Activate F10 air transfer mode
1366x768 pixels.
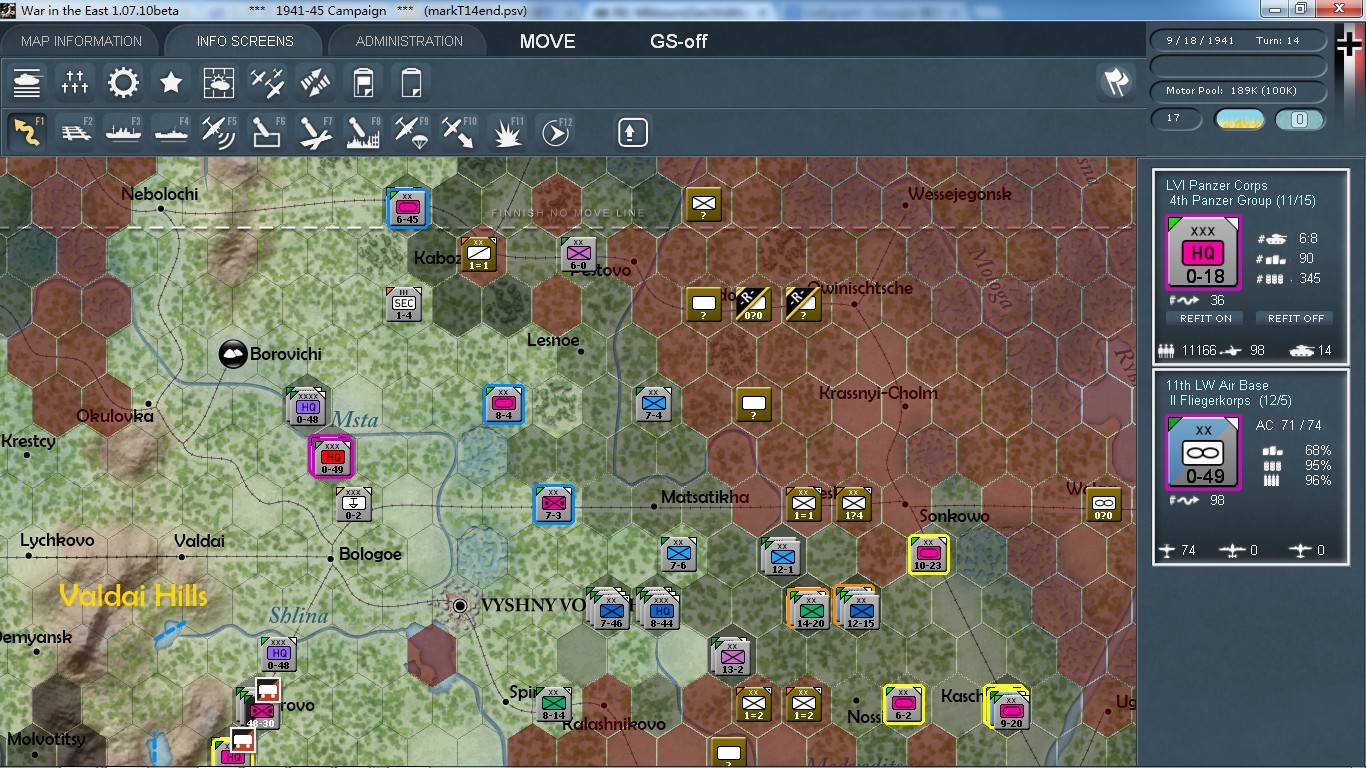click(459, 131)
